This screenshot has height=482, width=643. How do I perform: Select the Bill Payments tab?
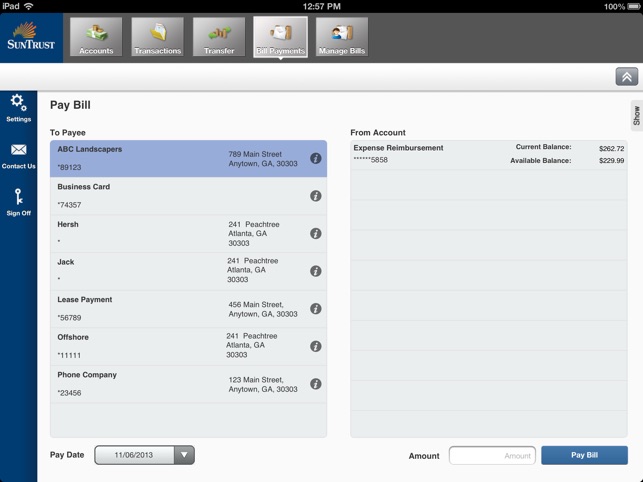pos(280,37)
